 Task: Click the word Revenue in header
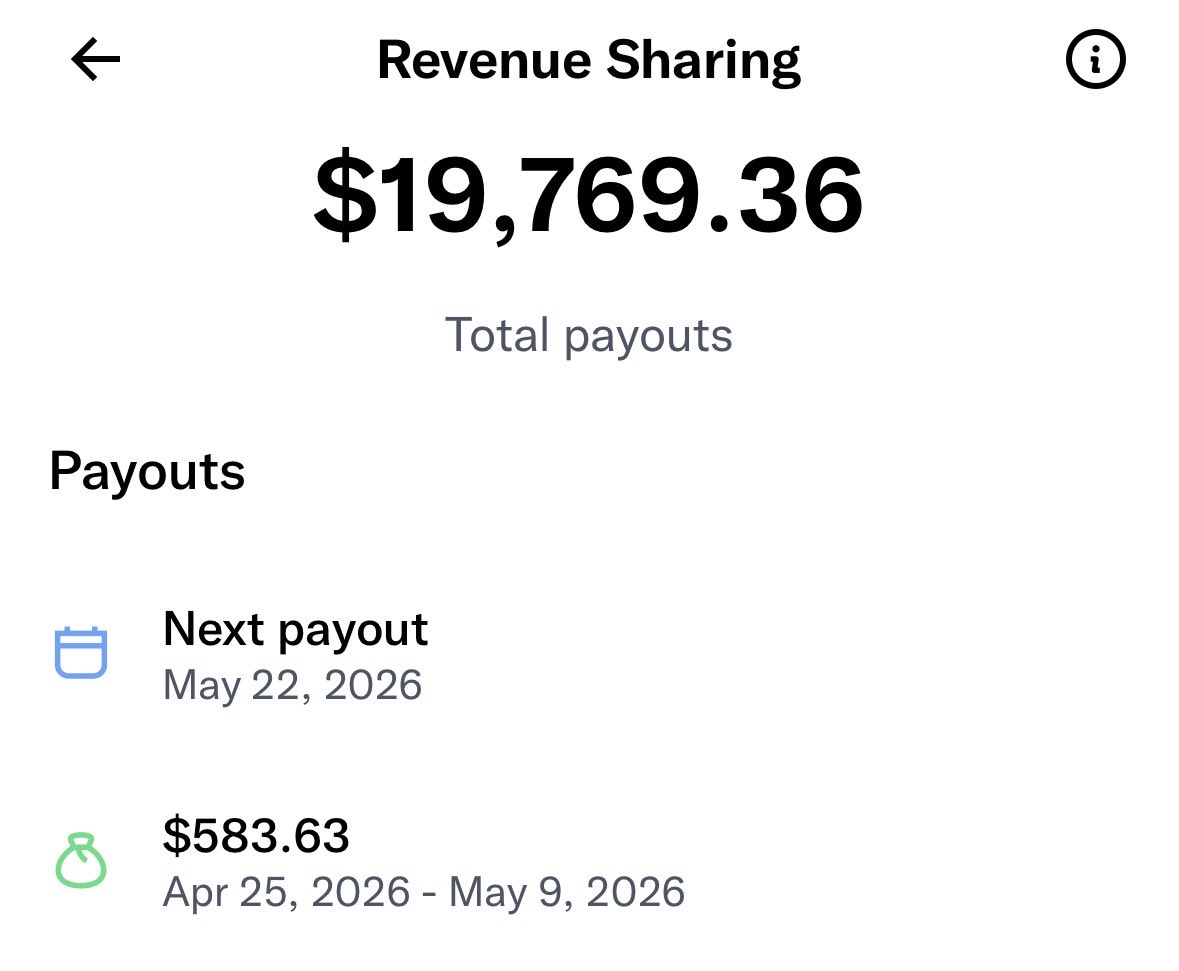tap(484, 60)
